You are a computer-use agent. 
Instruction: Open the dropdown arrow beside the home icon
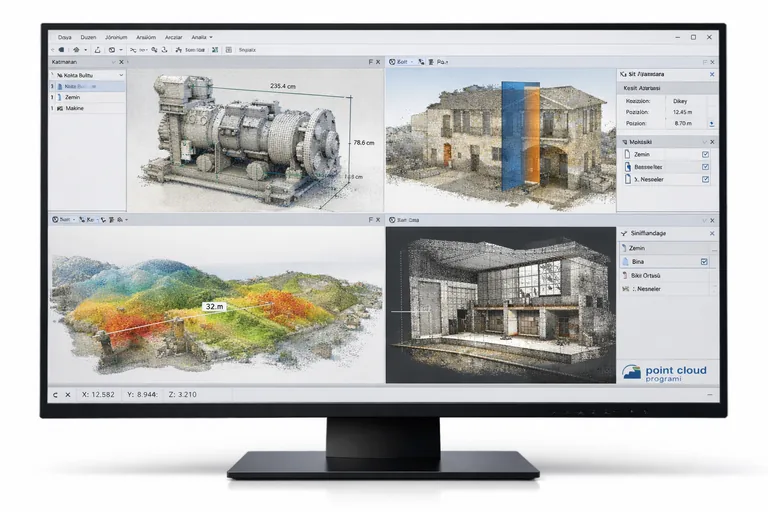pyautogui.click(x=86, y=50)
